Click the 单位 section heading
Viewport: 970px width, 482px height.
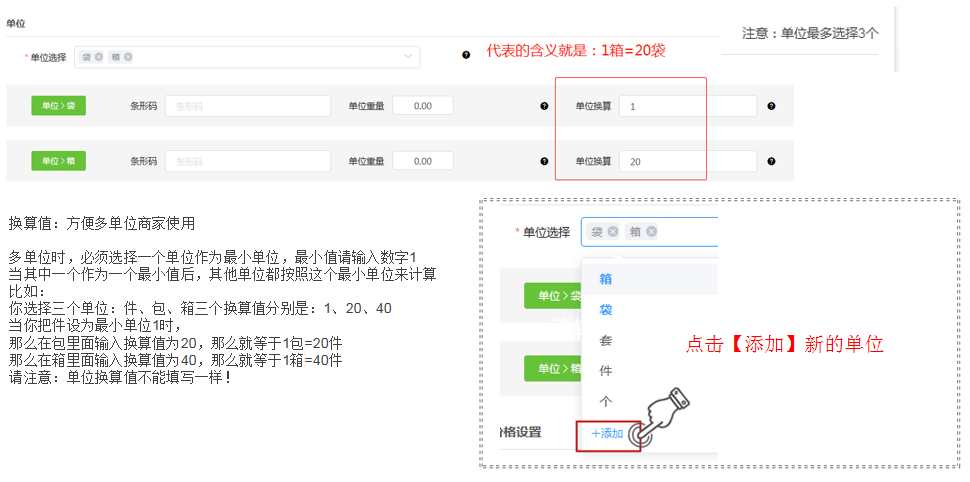coord(15,24)
